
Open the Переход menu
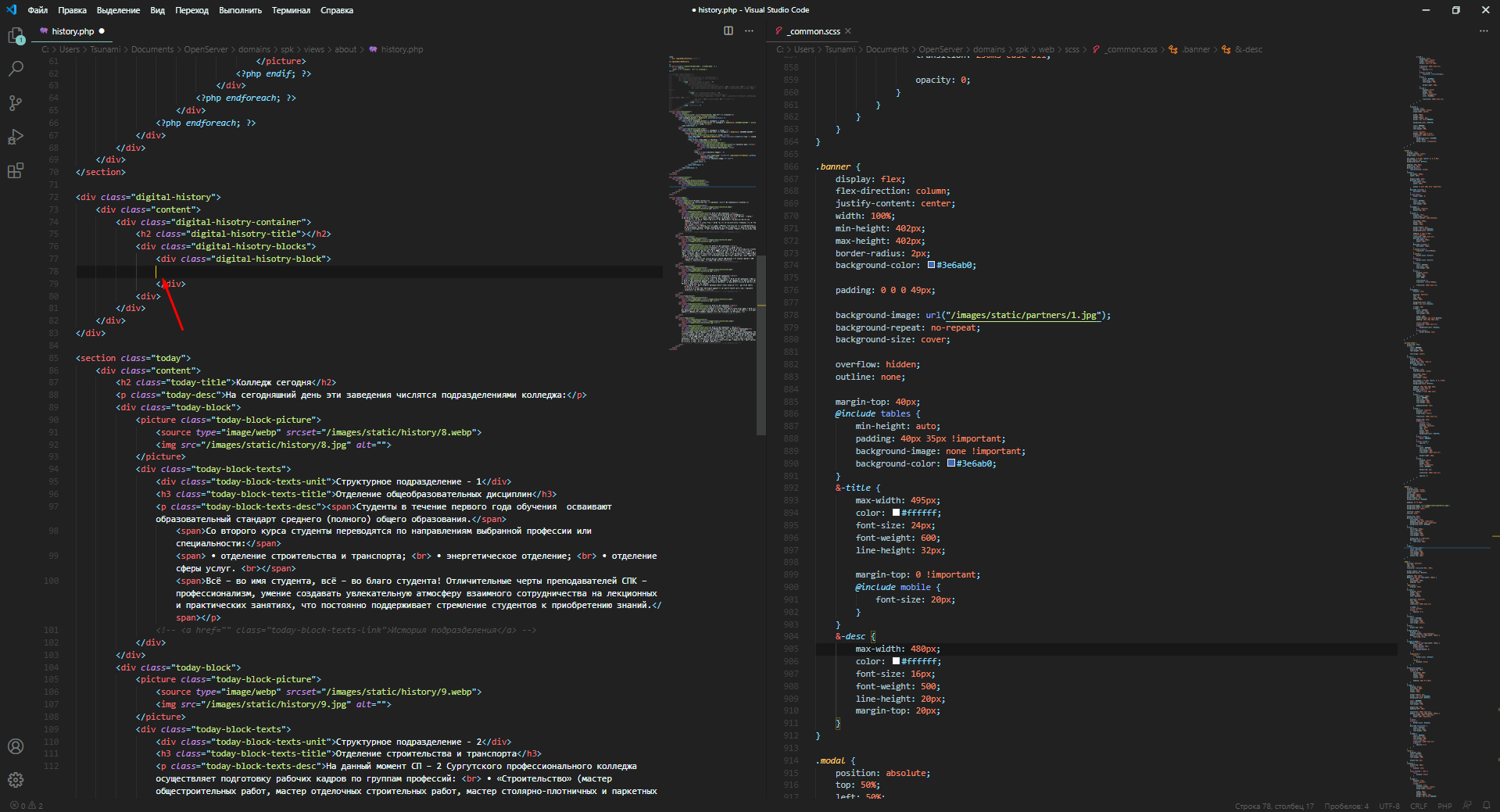[192, 10]
